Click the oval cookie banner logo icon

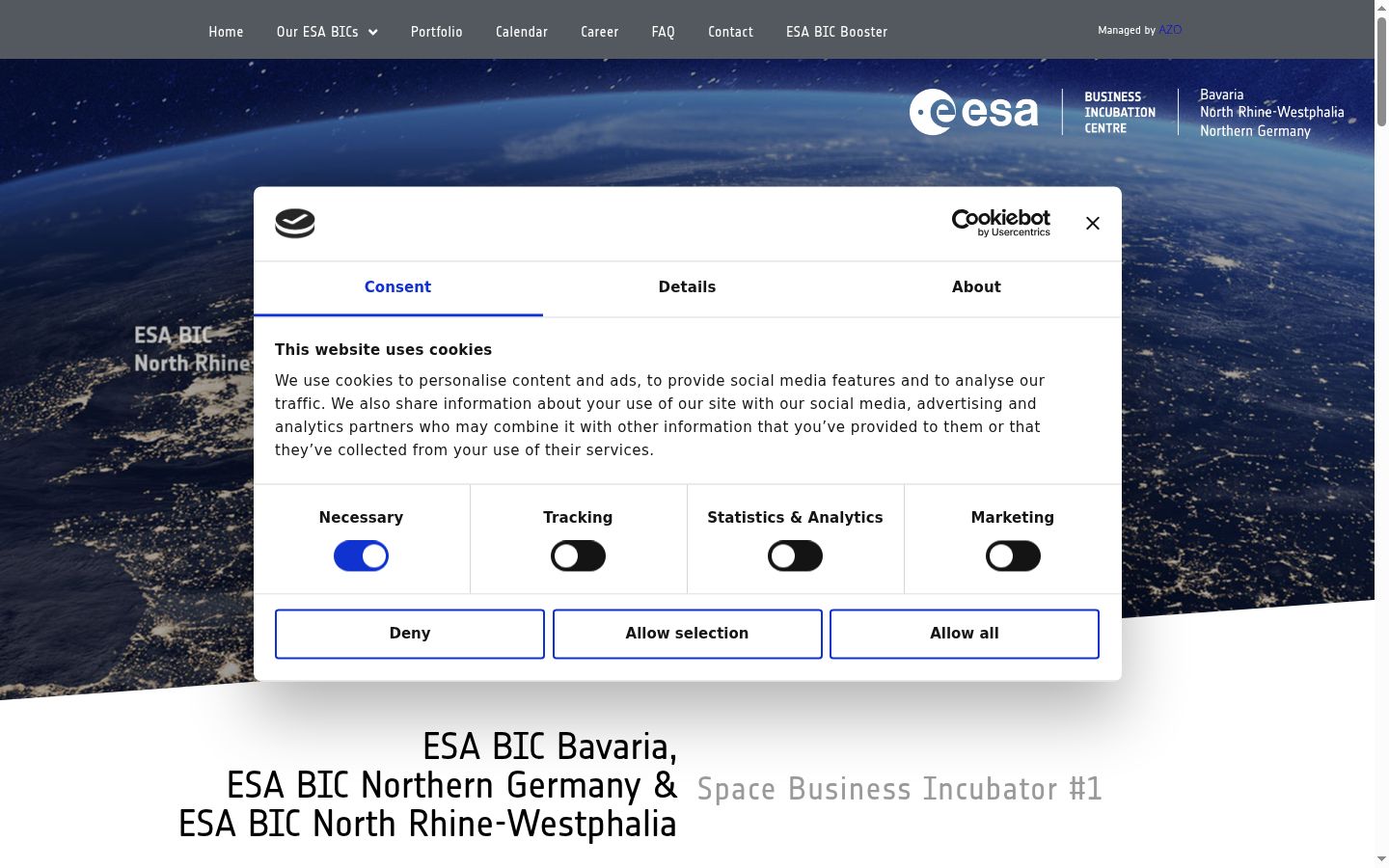coord(295,224)
